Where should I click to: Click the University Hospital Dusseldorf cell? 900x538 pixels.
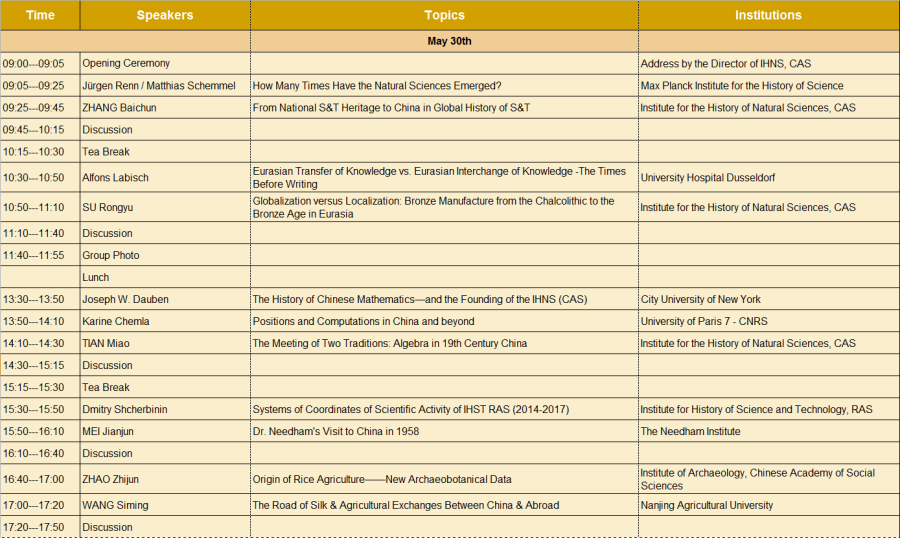[707, 177]
